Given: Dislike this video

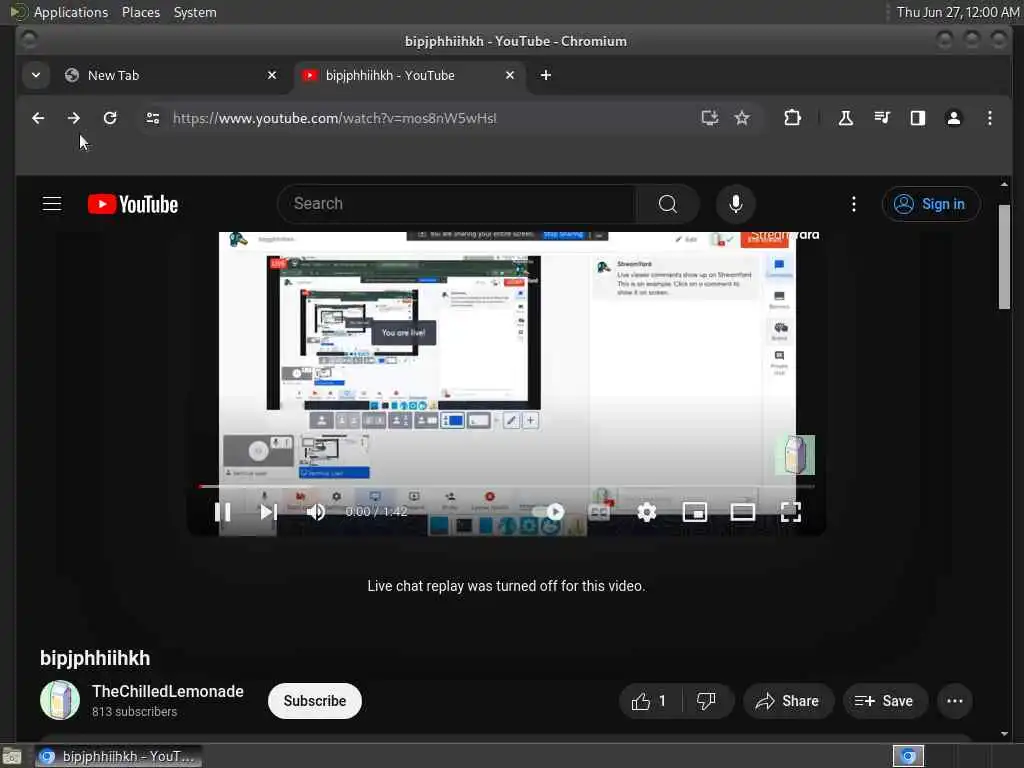Looking at the screenshot, I should pyautogui.click(x=707, y=701).
